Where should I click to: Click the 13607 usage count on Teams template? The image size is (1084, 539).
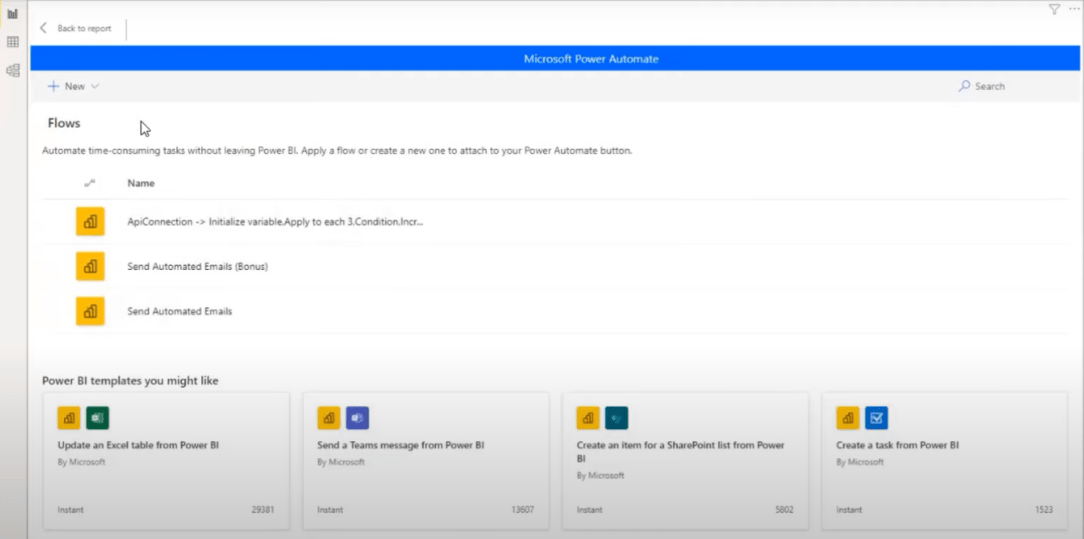click(522, 510)
